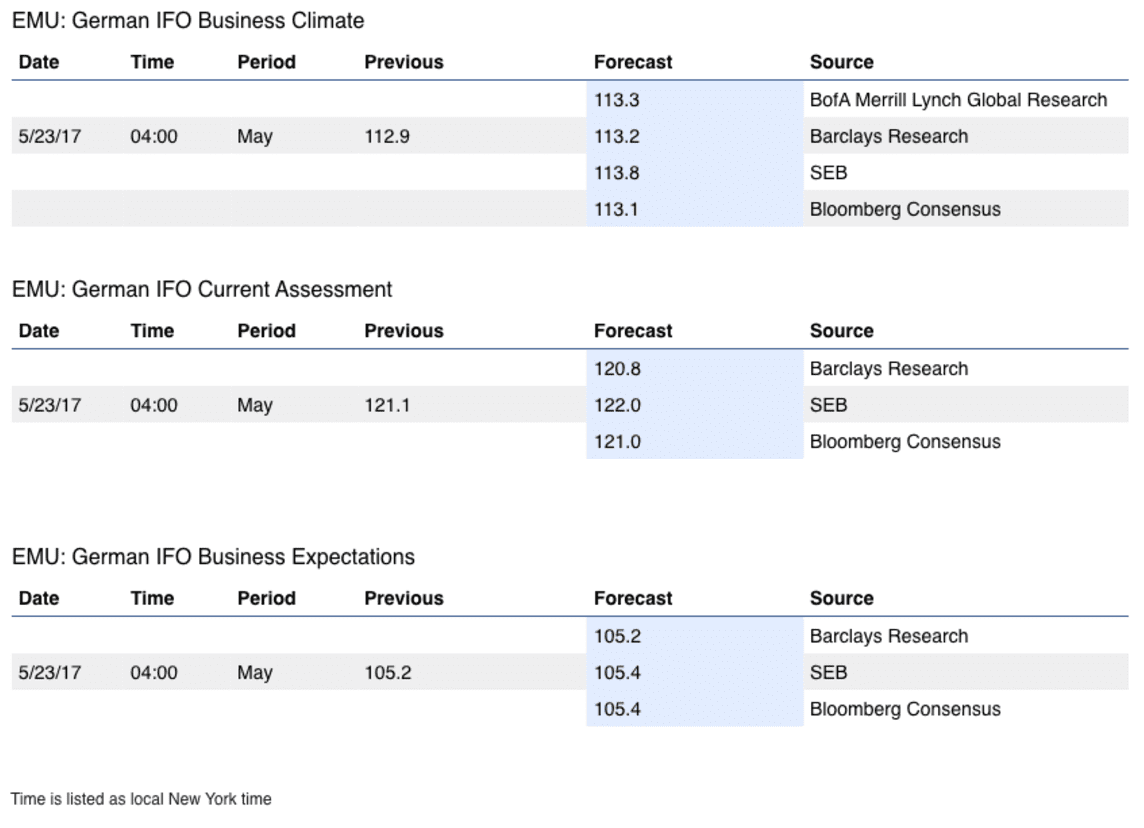Click Forecast header in Business Climate table

(633, 62)
